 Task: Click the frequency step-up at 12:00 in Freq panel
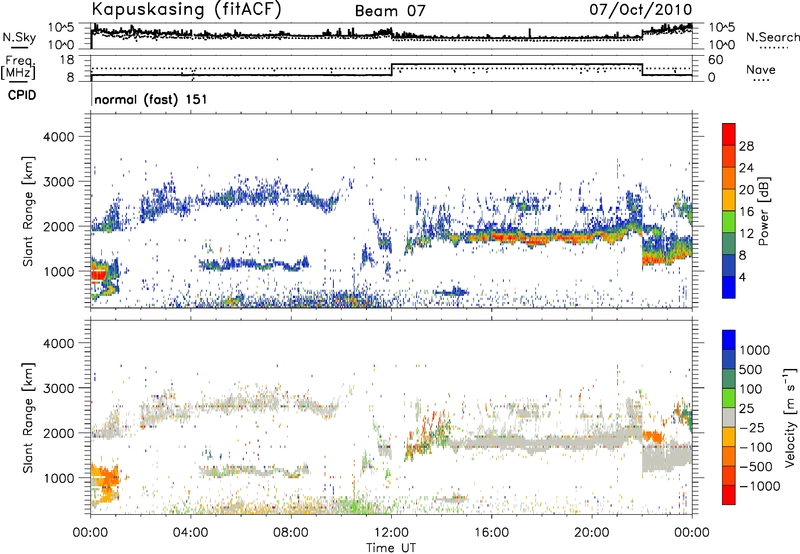[392, 70]
